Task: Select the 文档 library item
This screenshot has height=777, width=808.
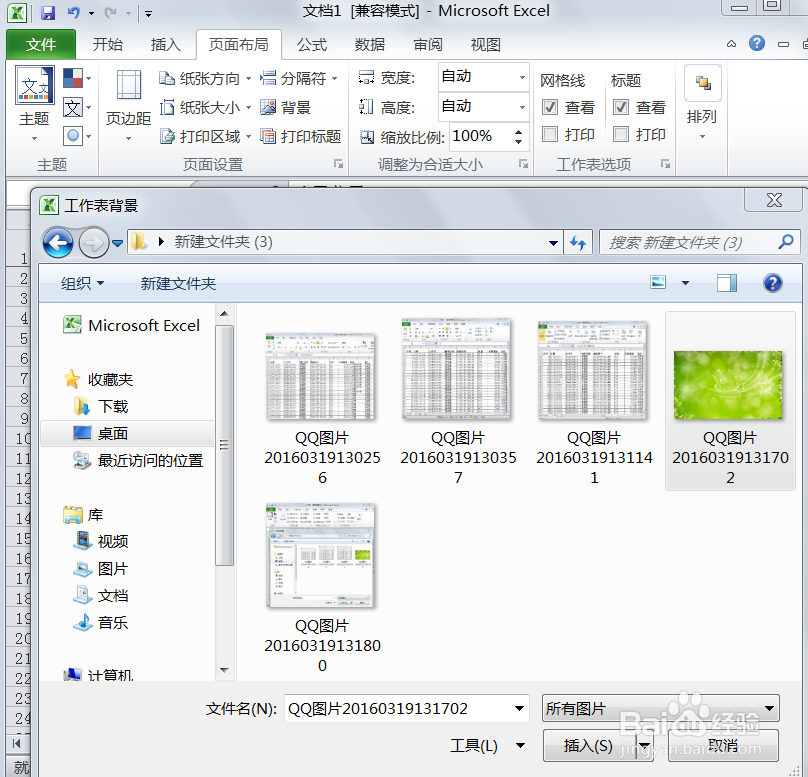Action: 101,595
